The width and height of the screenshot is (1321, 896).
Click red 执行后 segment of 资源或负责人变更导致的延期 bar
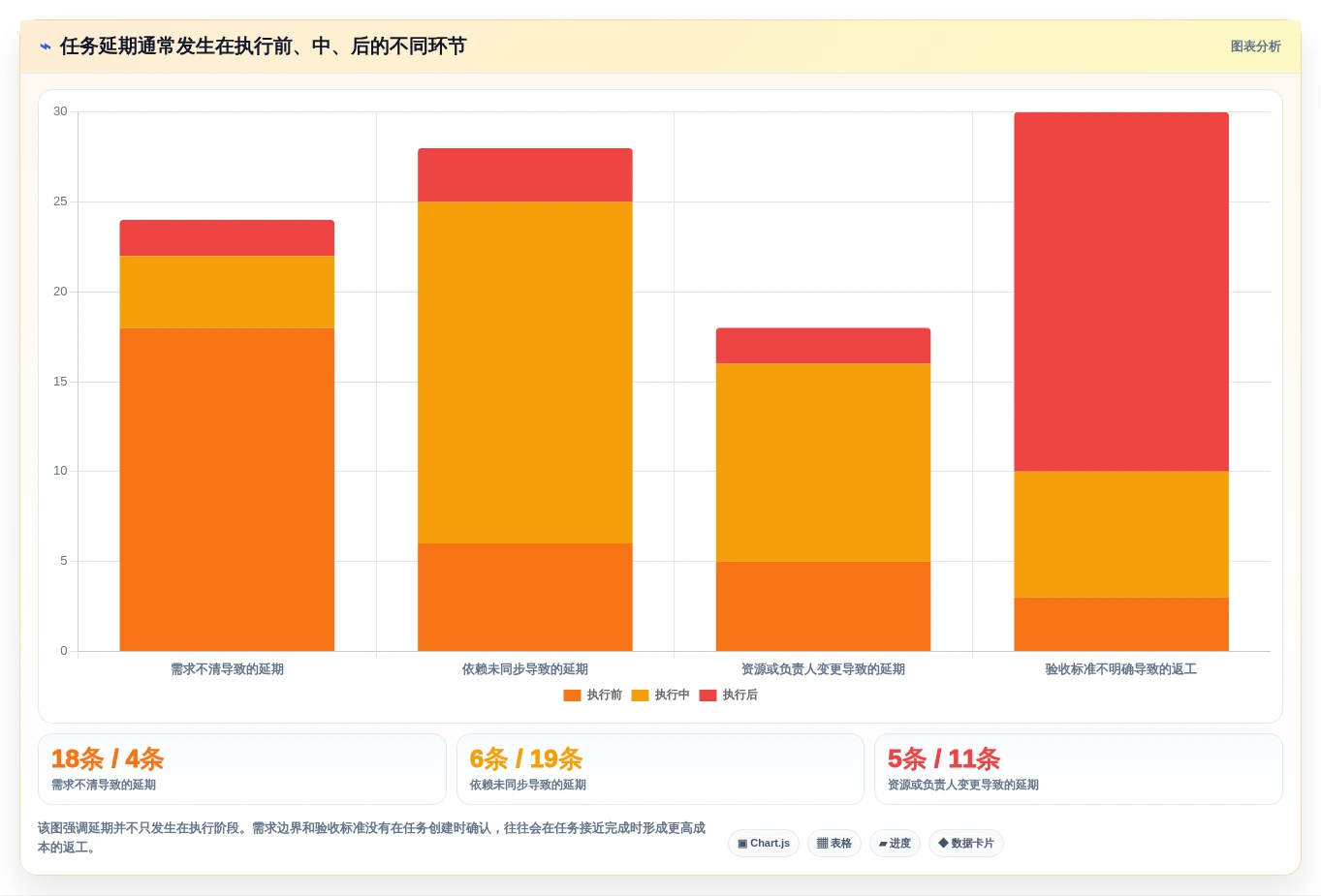[x=823, y=346]
